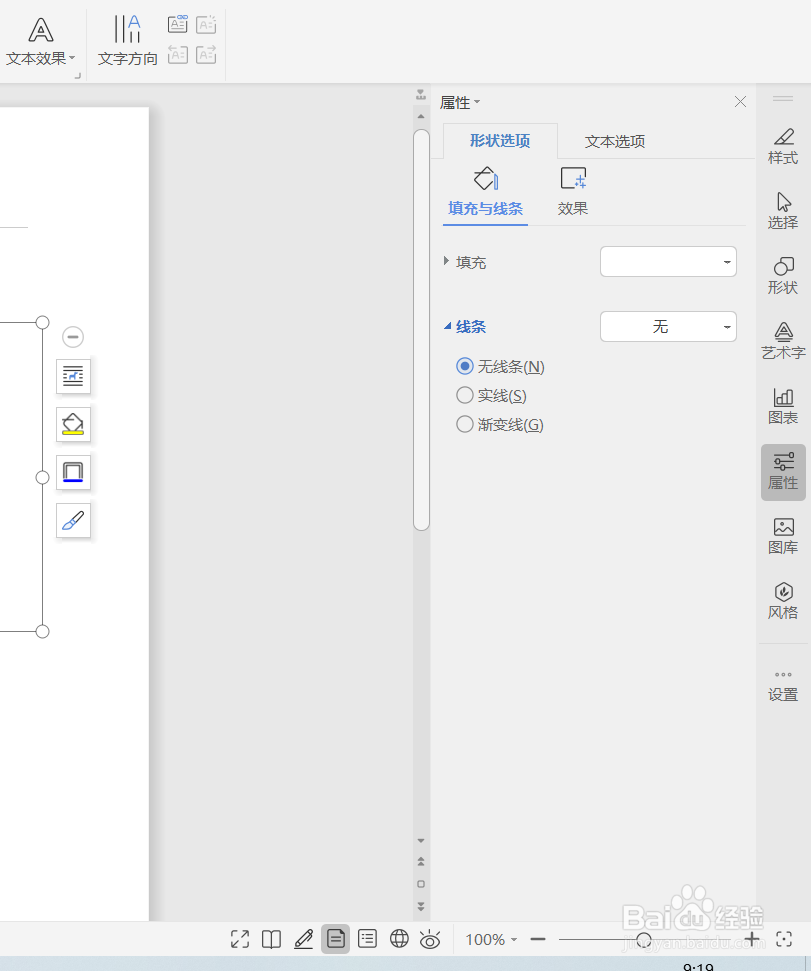Click the fill color bucket floating icon
Screen dimensions: 811x971
pos(73,424)
